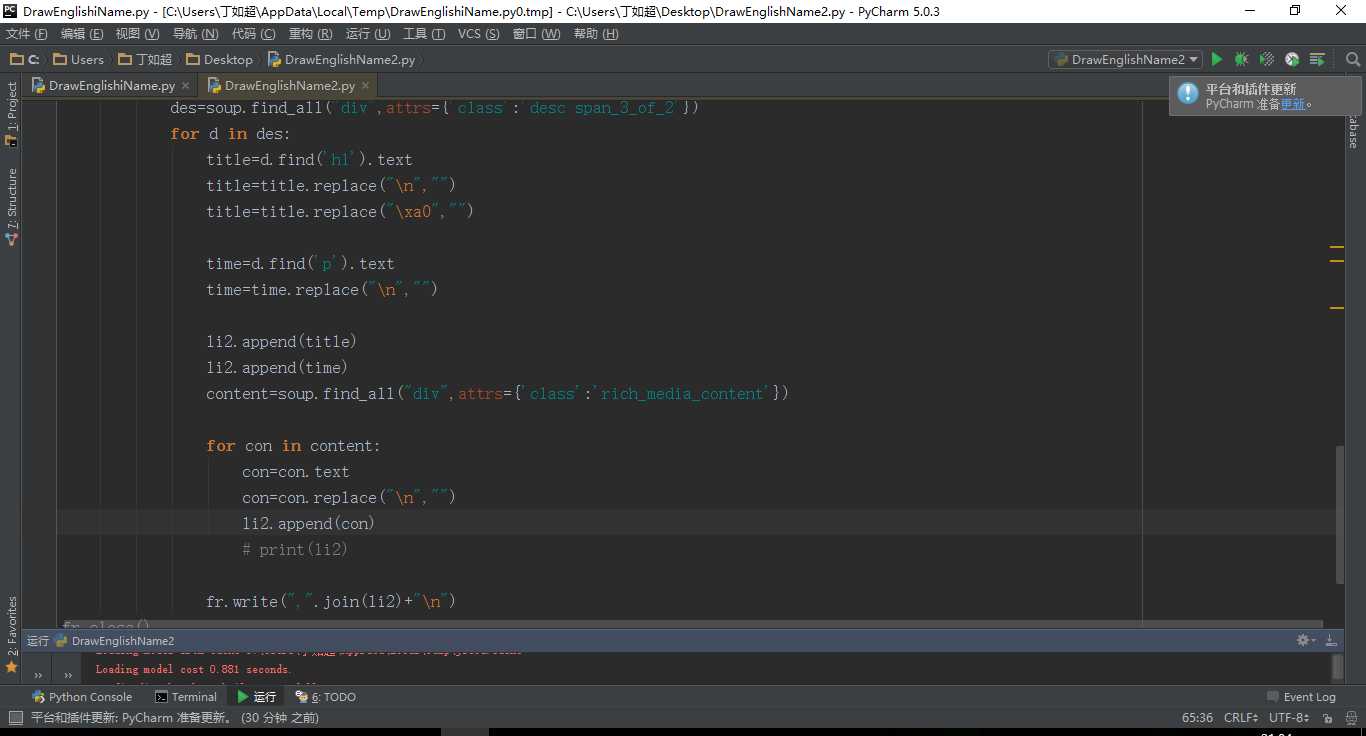Expand the second run-toolbar overflow chevrons
The image size is (1366, 736).
[x=68, y=675]
